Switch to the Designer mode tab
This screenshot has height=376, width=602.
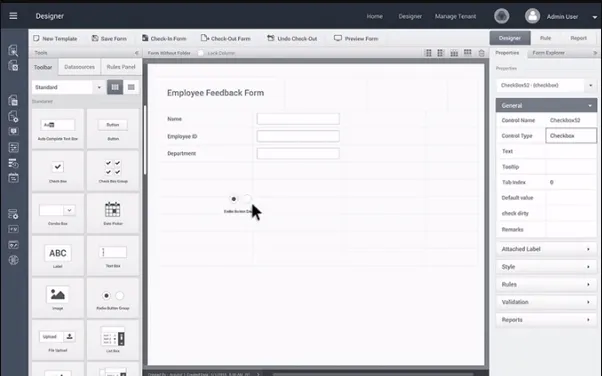(x=509, y=38)
